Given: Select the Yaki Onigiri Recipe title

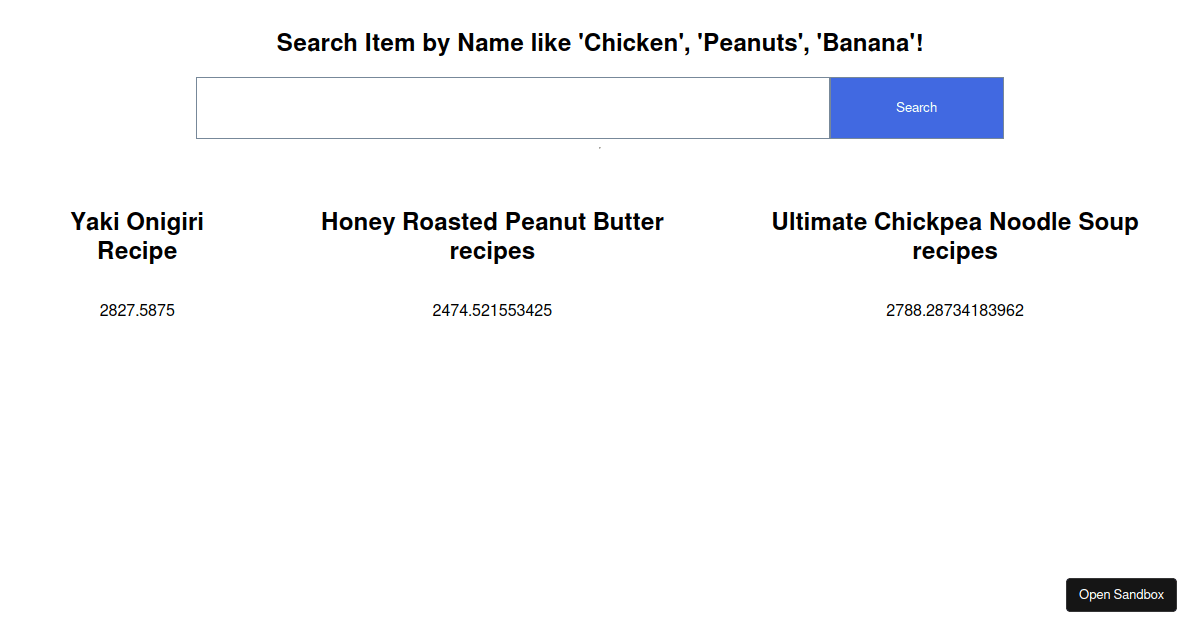Looking at the screenshot, I should pos(136,236).
